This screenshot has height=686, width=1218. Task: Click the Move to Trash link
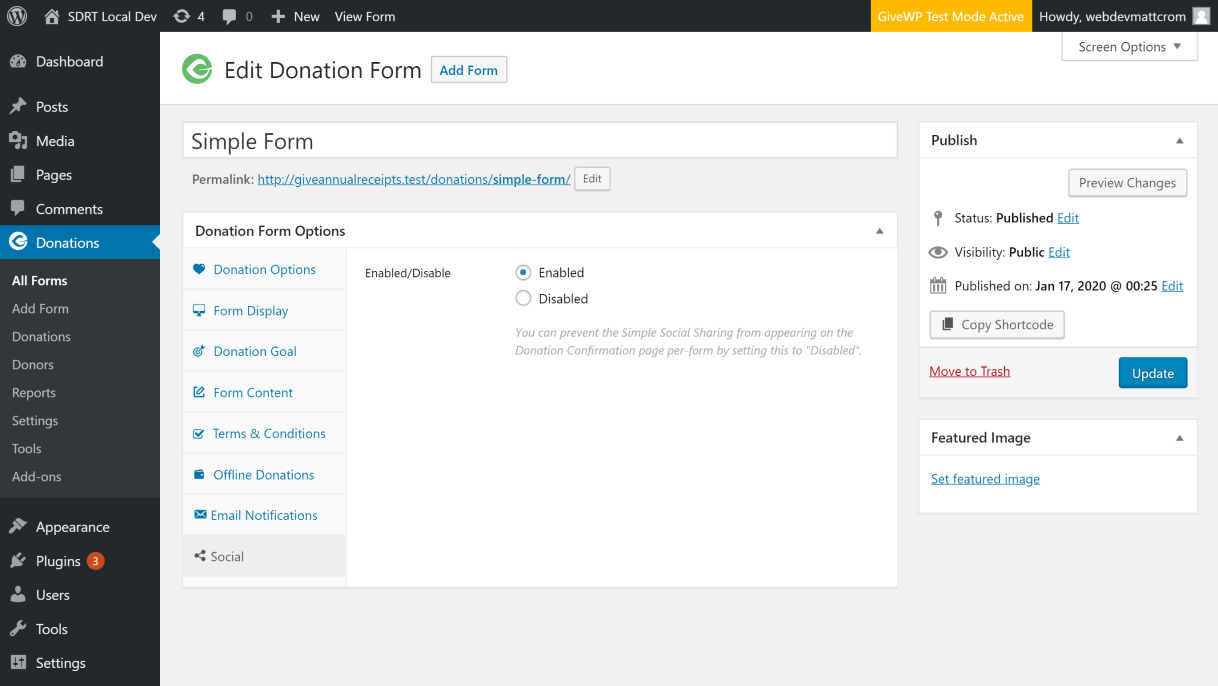pyautogui.click(x=970, y=371)
